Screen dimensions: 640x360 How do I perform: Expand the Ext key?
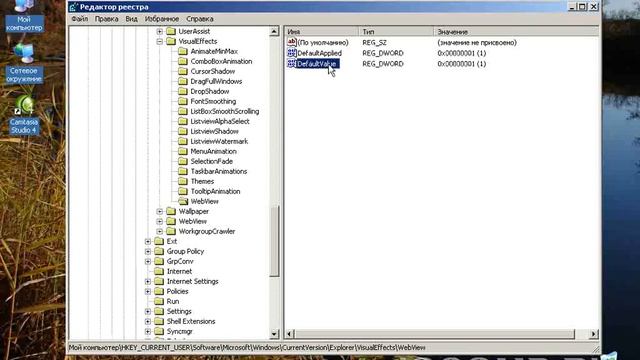coord(148,242)
